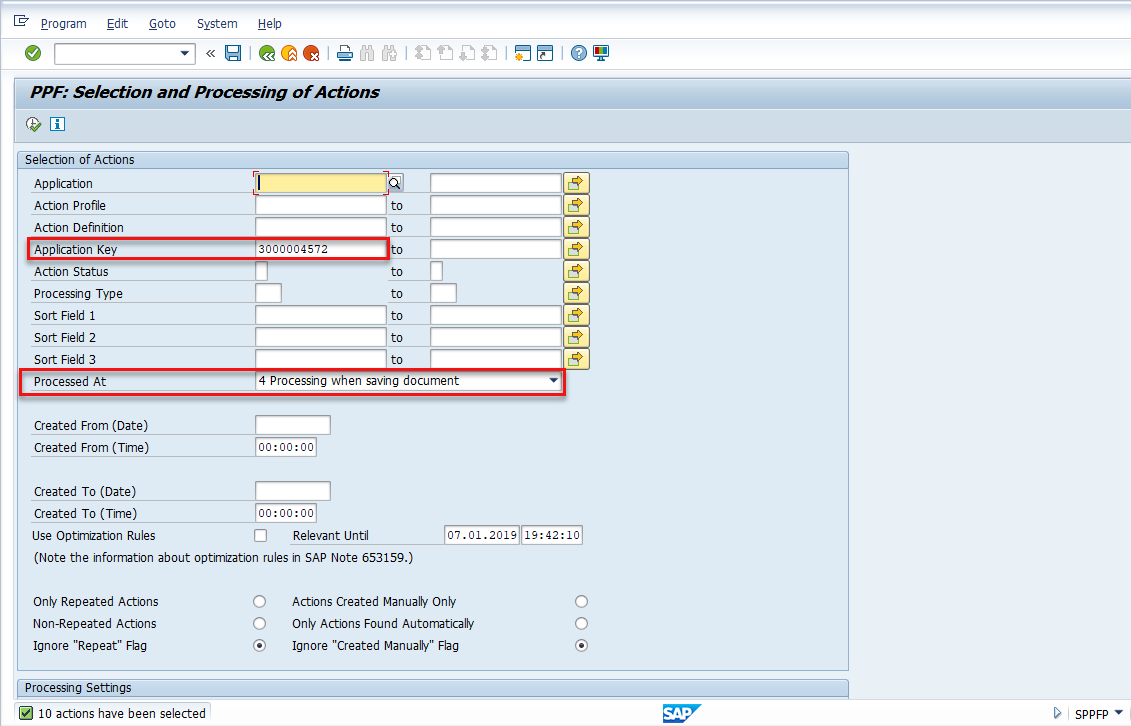Click the blue Information icon
1131x726 pixels.
pyautogui.click(x=57, y=125)
